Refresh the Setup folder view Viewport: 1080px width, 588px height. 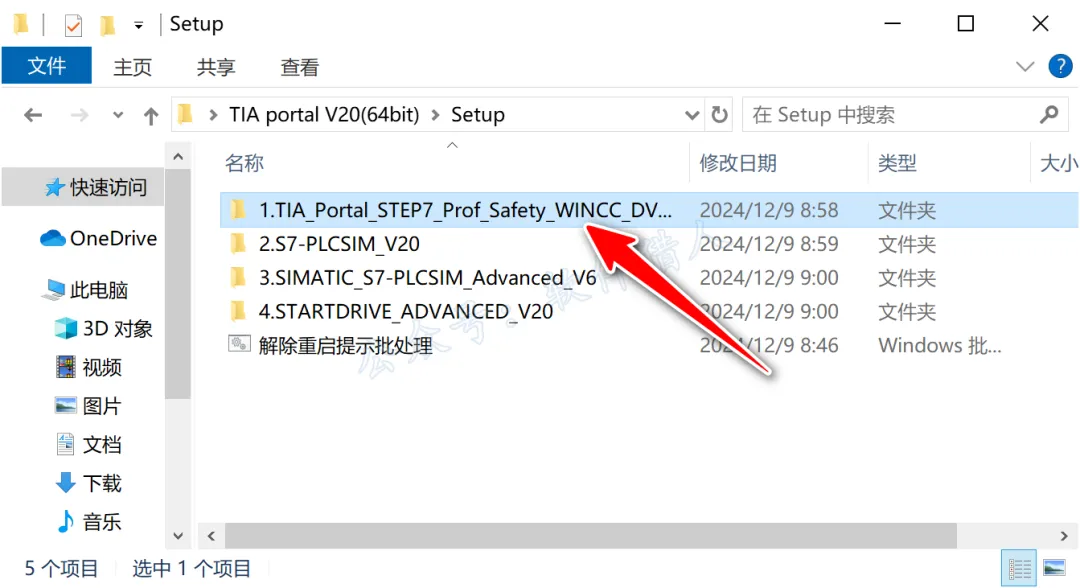719,114
